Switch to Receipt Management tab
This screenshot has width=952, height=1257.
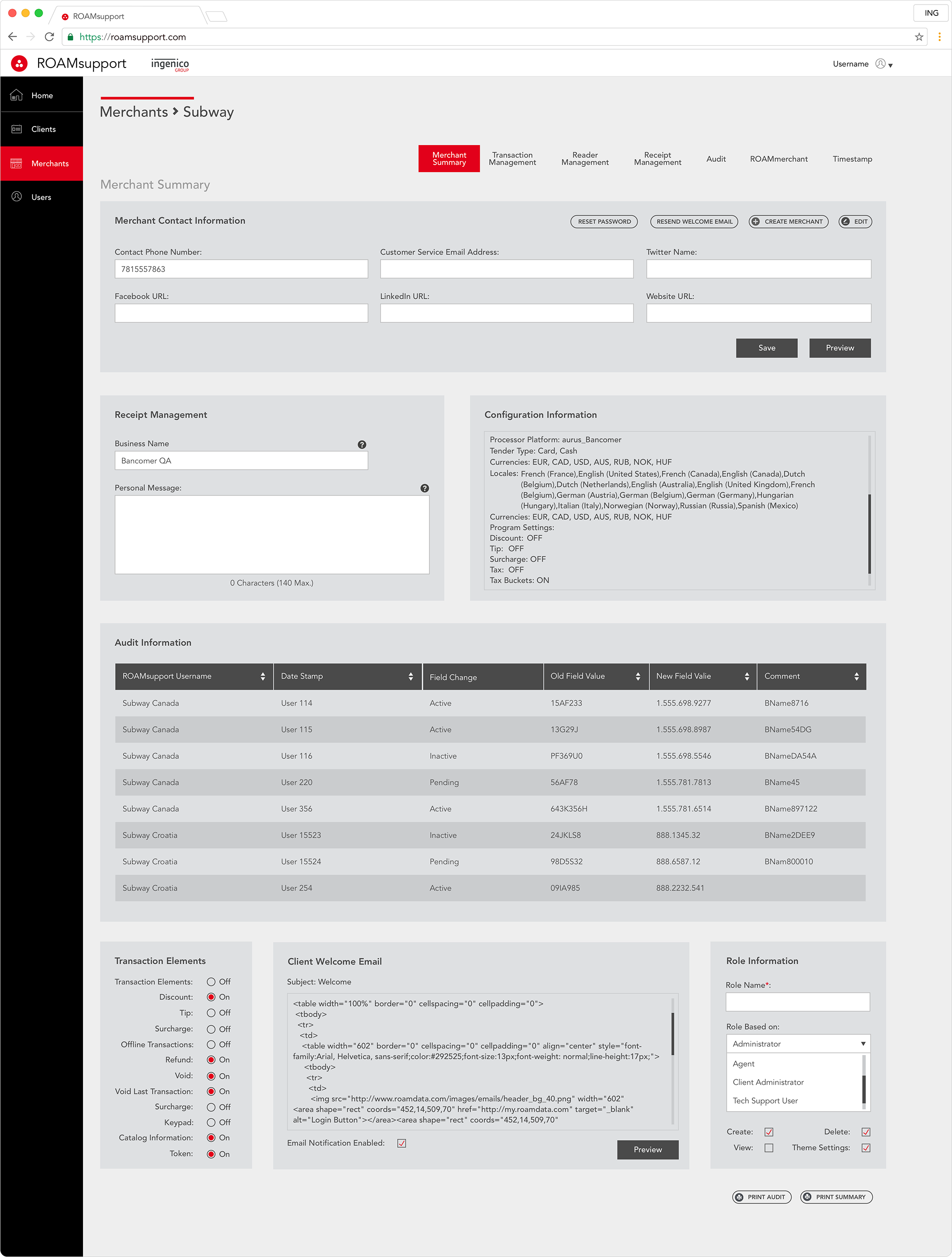[x=658, y=159]
